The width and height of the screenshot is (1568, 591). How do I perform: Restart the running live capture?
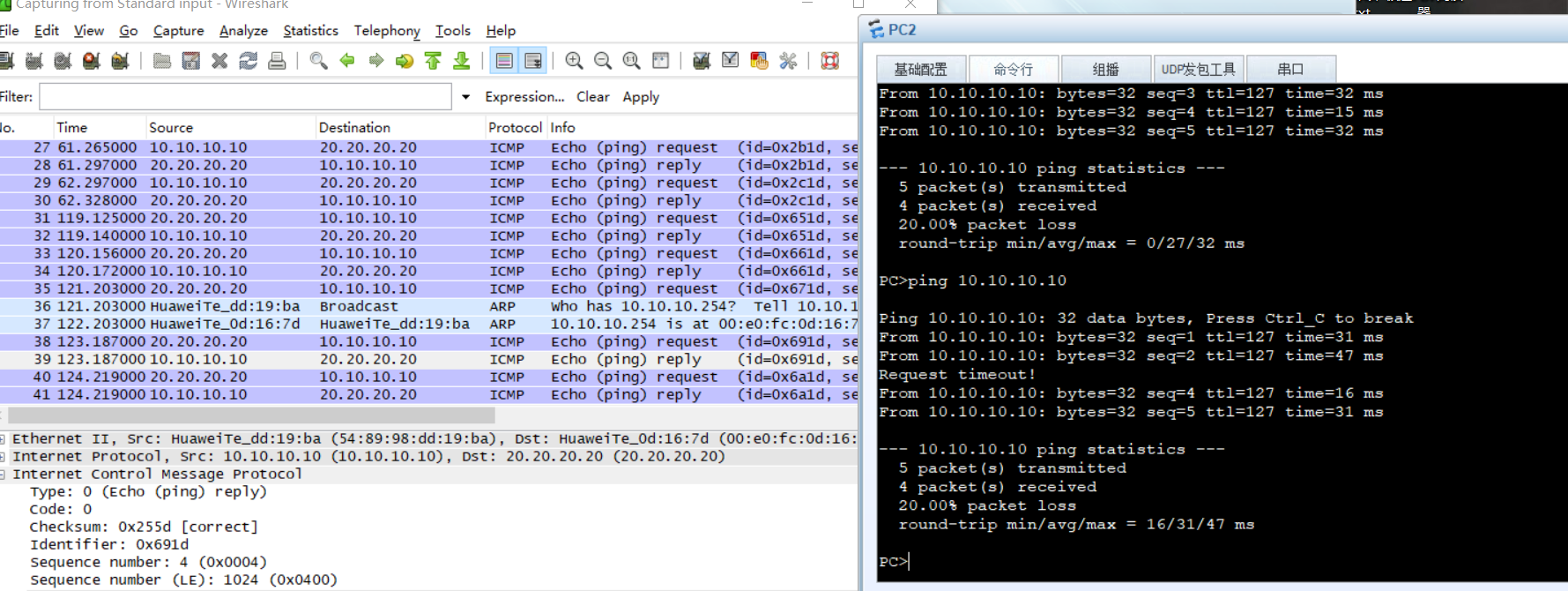coord(121,61)
